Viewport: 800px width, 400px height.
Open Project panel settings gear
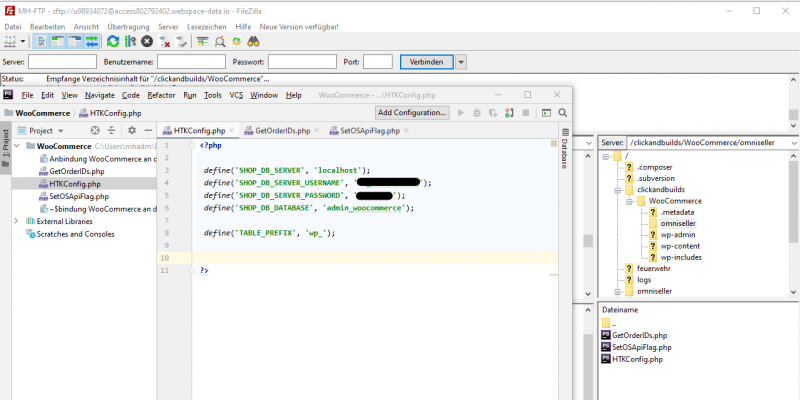pos(131,130)
